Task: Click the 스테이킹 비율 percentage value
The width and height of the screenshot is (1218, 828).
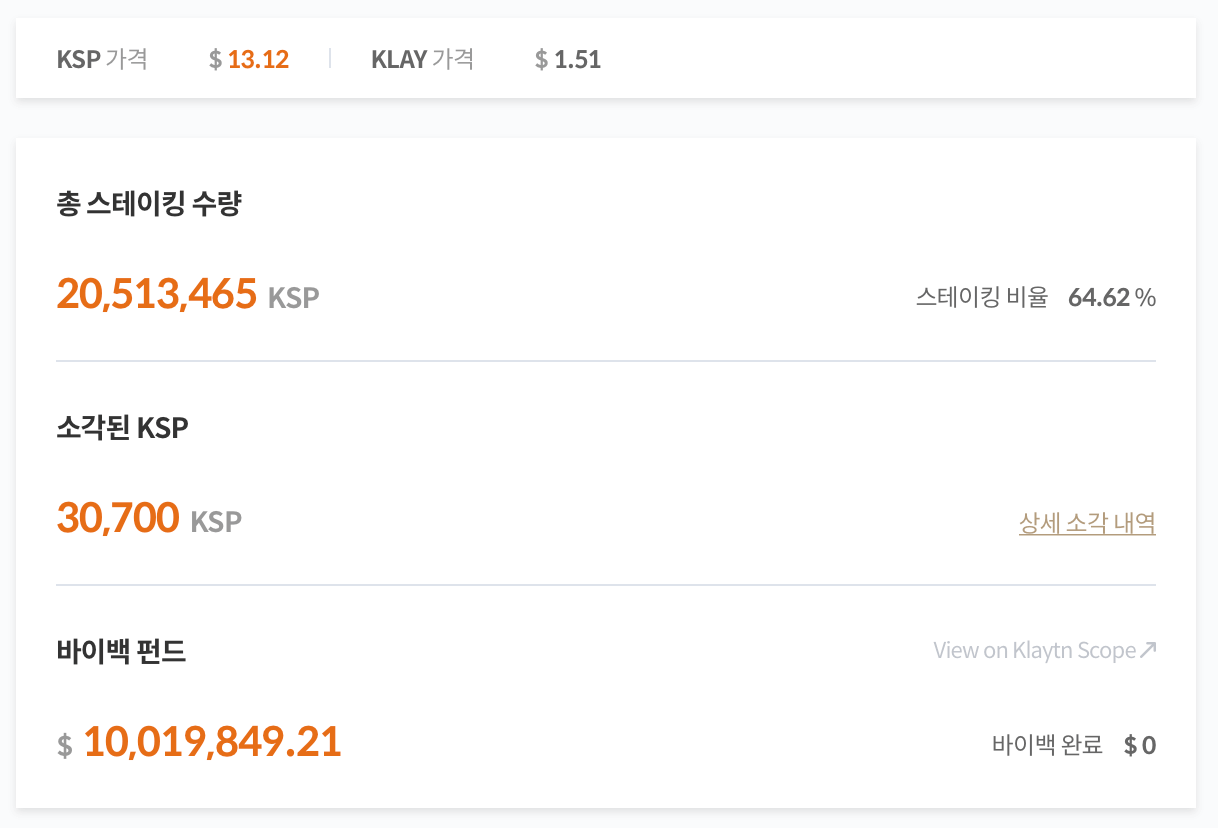Action: tap(1111, 296)
